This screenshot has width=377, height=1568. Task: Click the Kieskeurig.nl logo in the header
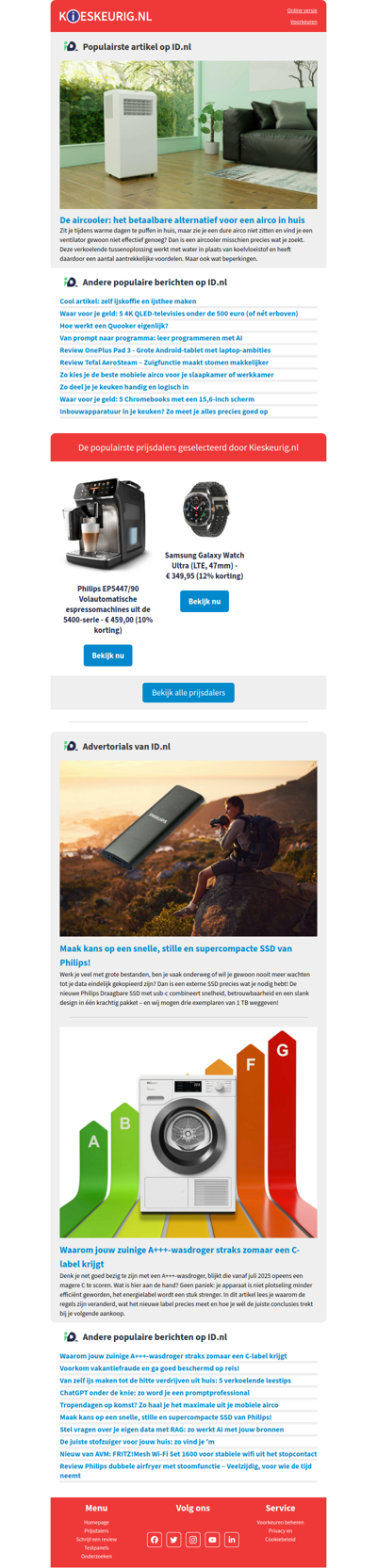coord(105,16)
